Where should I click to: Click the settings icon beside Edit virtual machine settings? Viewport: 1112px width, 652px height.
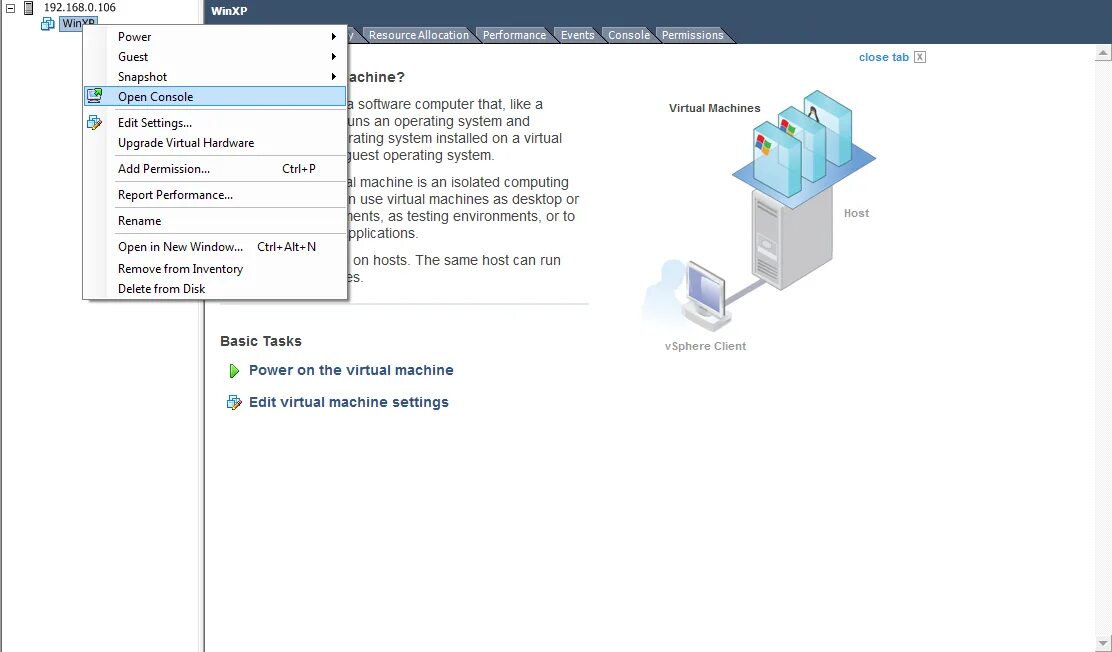[234, 402]
